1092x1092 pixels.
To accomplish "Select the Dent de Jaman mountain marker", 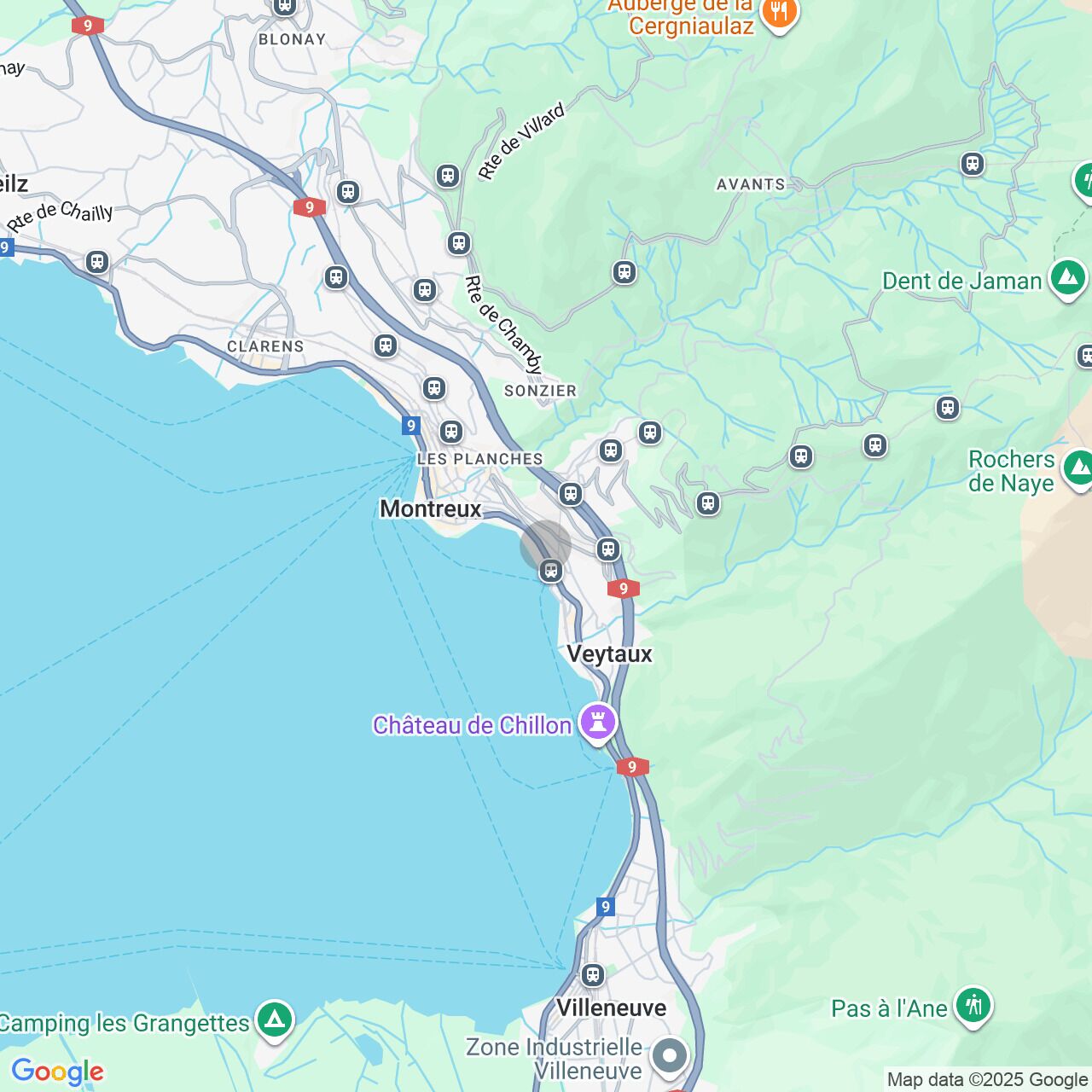I will click(x=1067, y=279).
